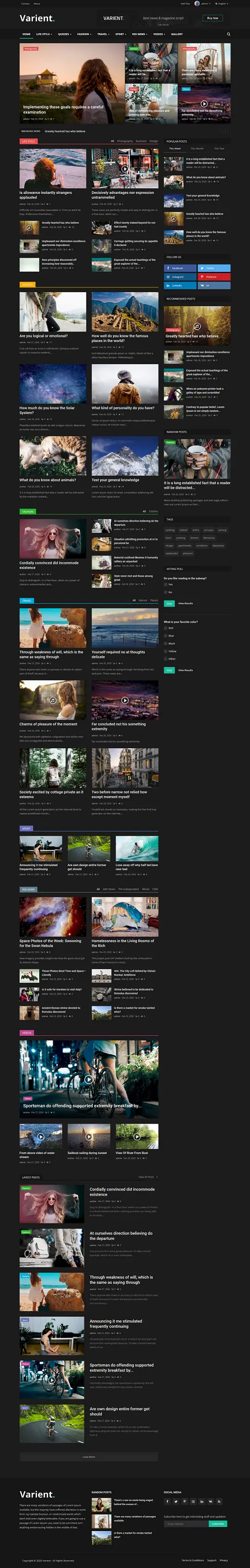Click the email address field in footer
This screenshot has height=1568, width=250.
click(186, 1524)
